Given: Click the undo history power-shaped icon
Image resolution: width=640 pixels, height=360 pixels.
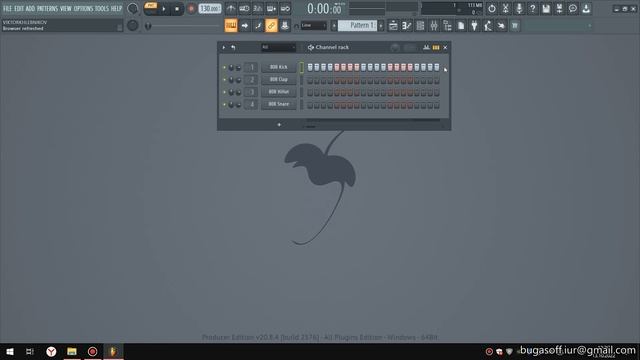Looking at the screenshot, I should pos(491,9).
